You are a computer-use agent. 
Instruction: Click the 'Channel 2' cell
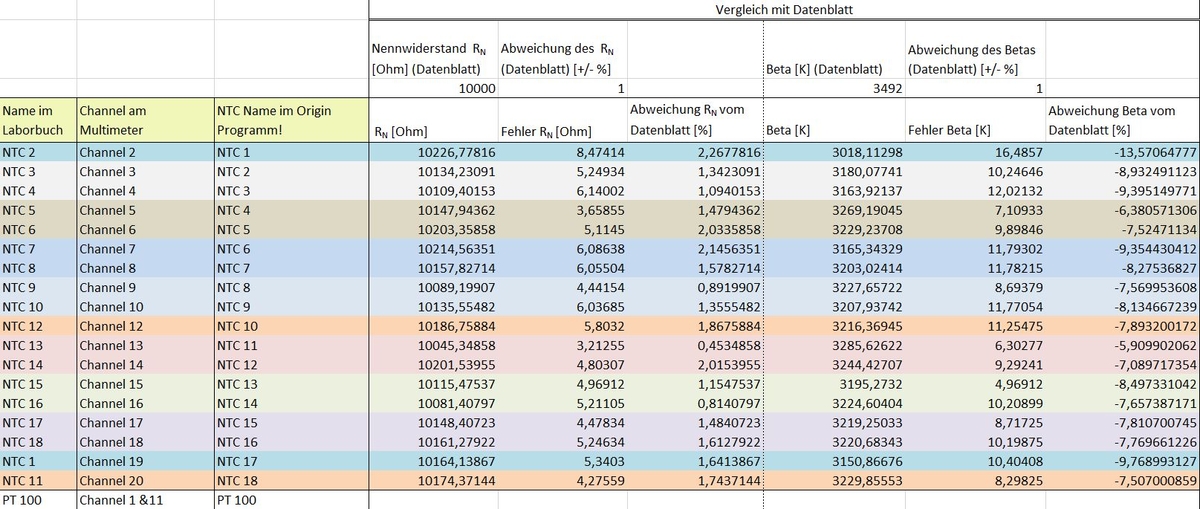pyautogui.click(x=145, y=153)
